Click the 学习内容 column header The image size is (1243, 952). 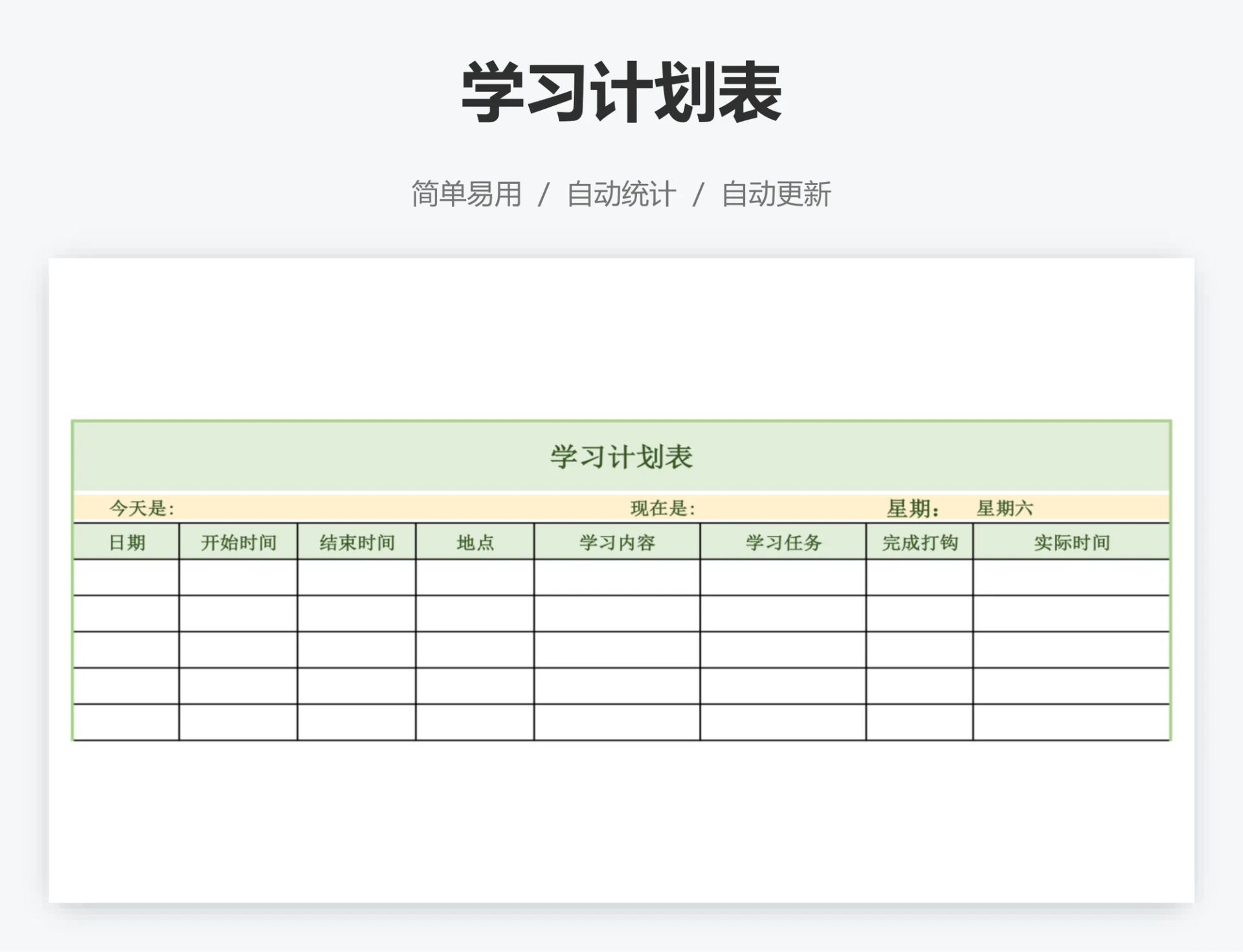(x=616, y=544)
